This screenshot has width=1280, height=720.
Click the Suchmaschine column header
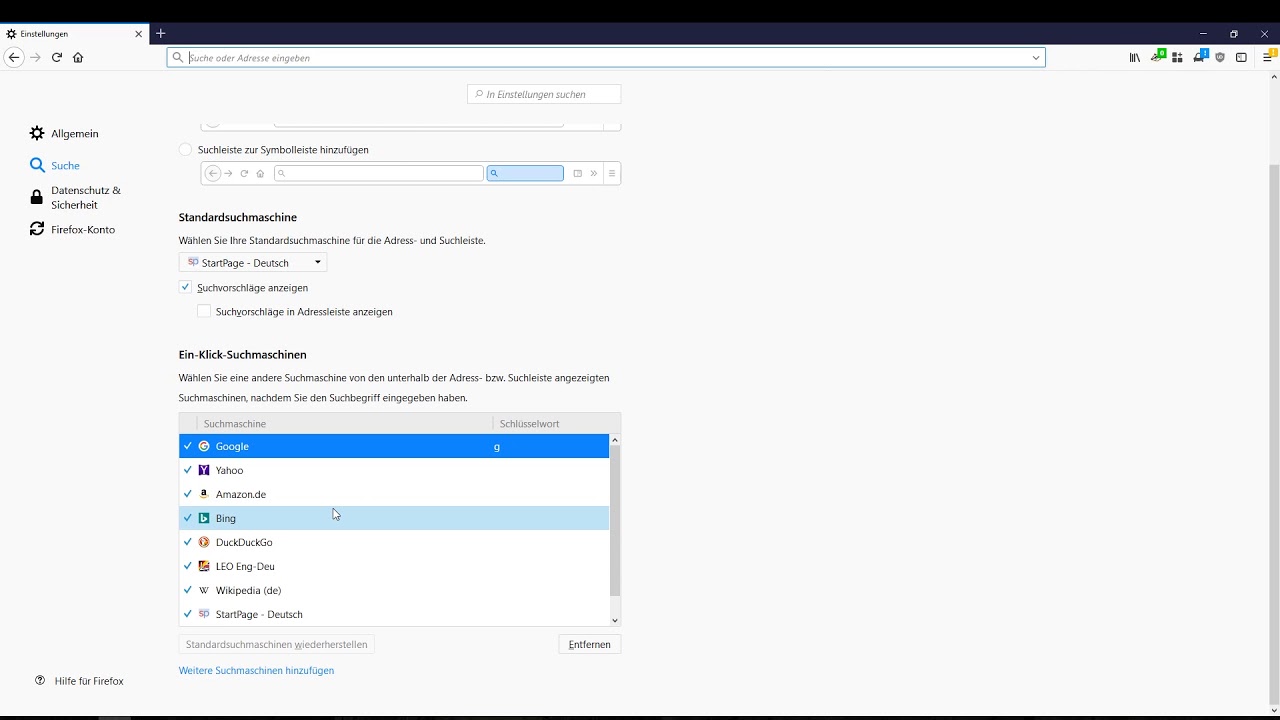tap(345, 424)
